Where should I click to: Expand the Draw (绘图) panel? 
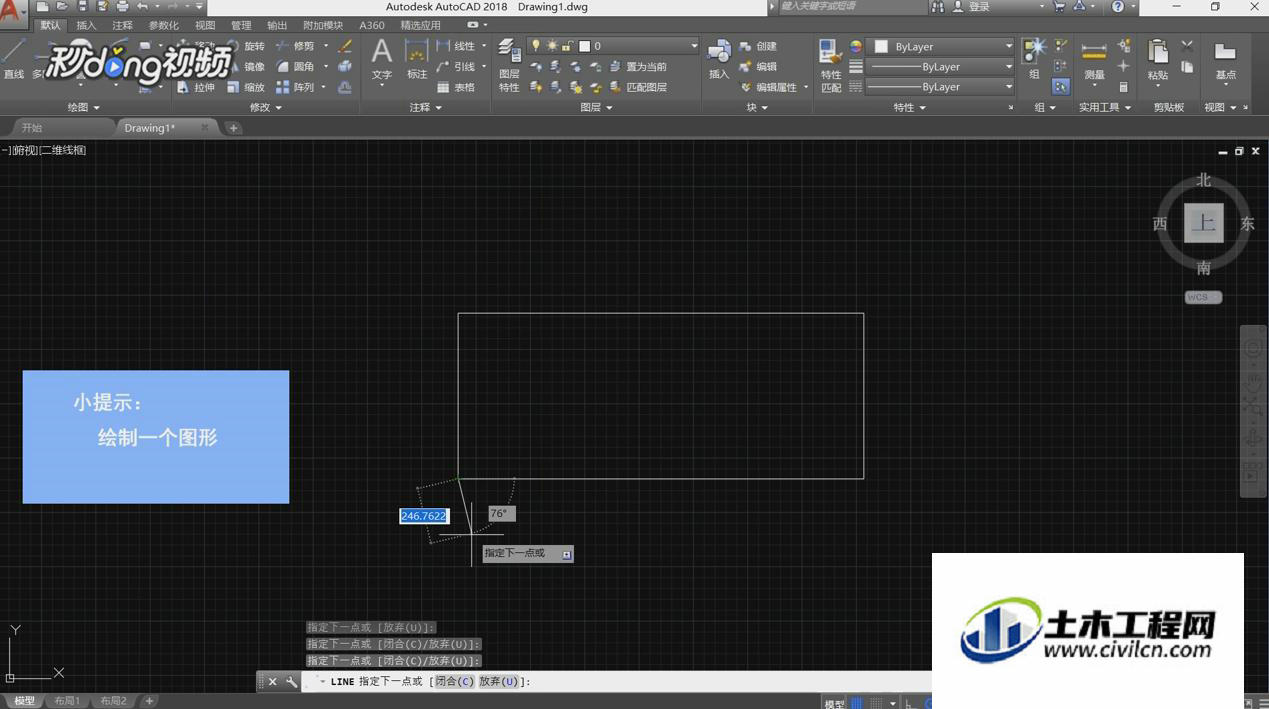coord(83,107)
